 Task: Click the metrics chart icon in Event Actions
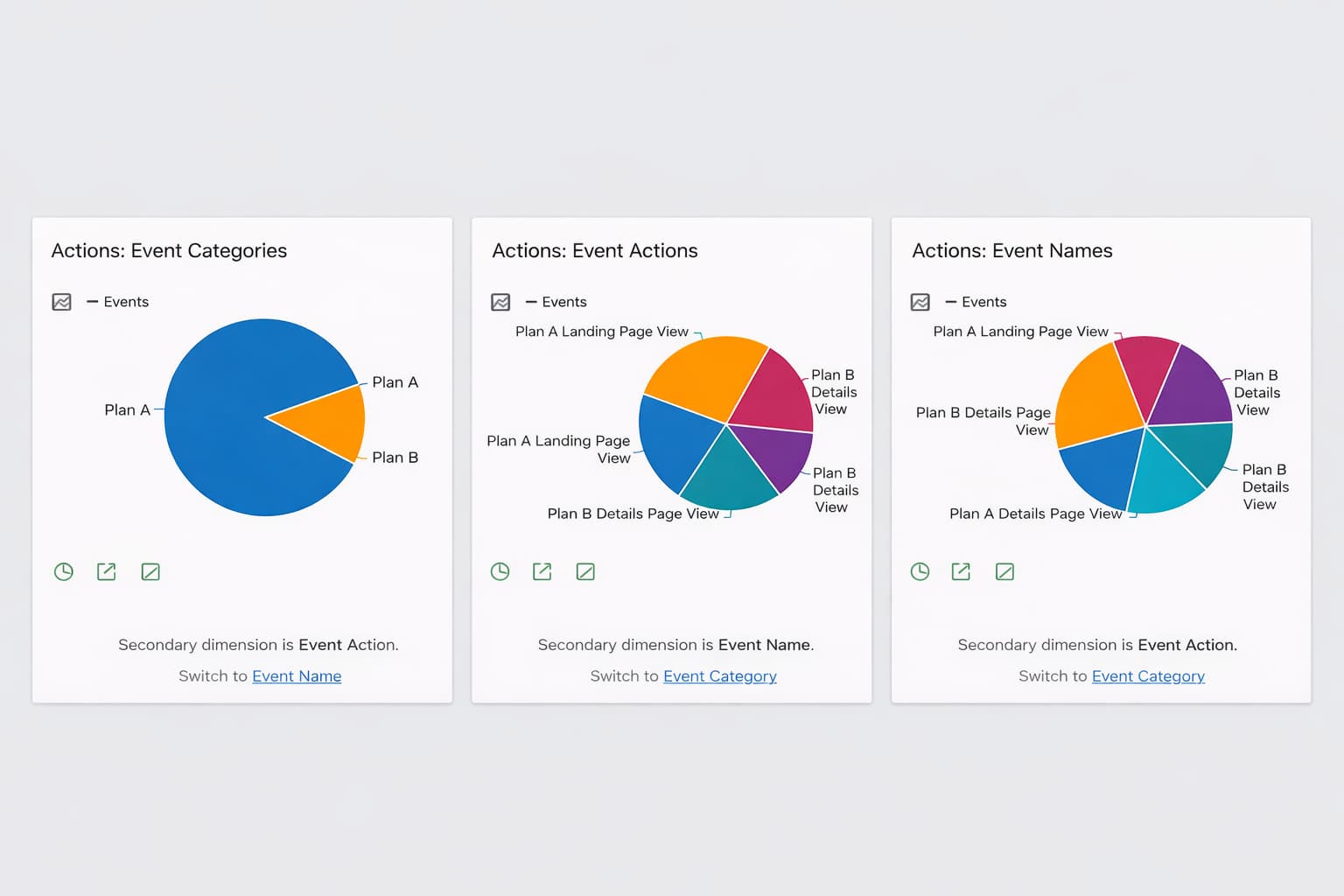tap(500, 302)
